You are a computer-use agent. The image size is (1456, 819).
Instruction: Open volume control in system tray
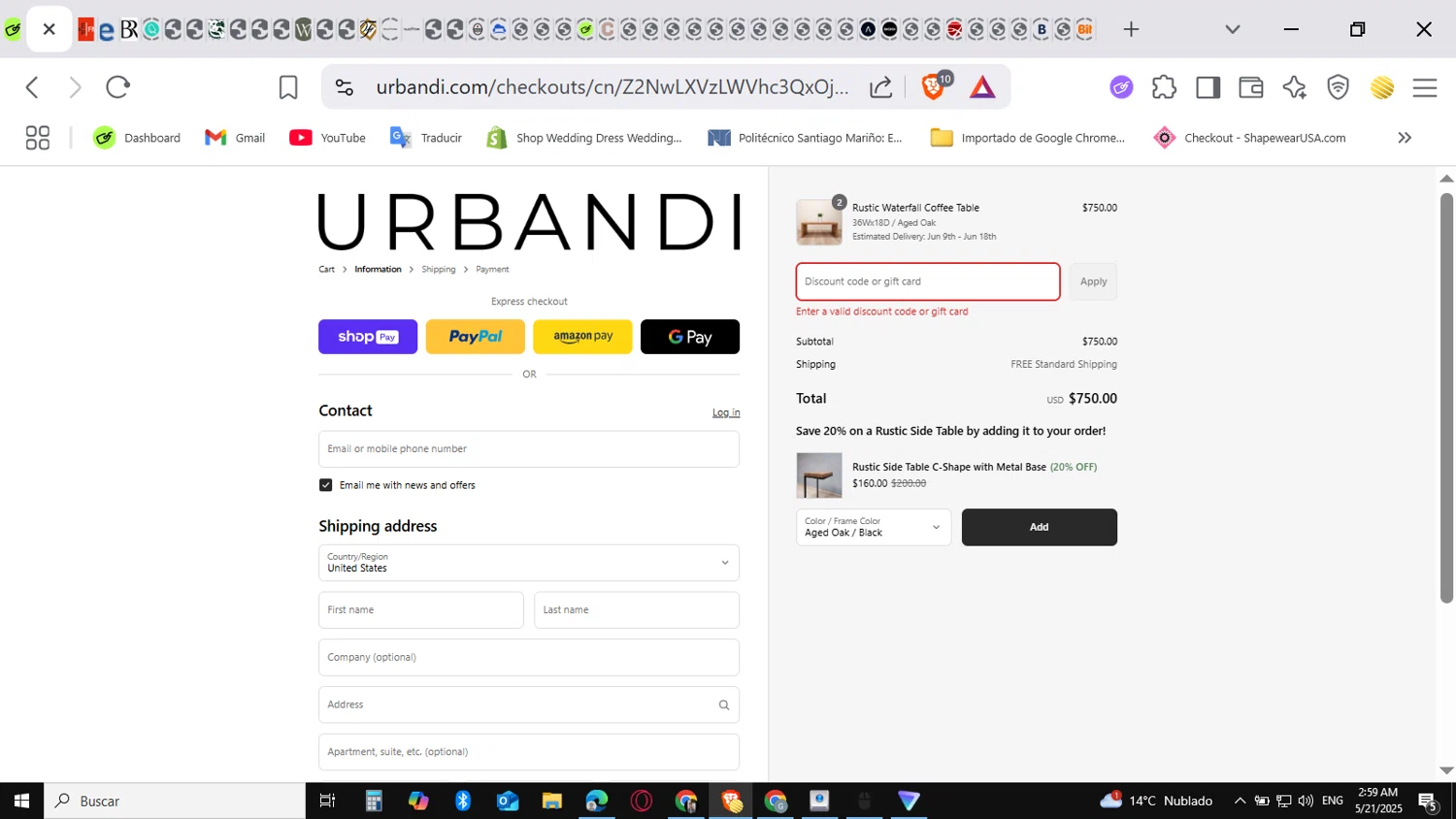click(x=1306, y=801)
